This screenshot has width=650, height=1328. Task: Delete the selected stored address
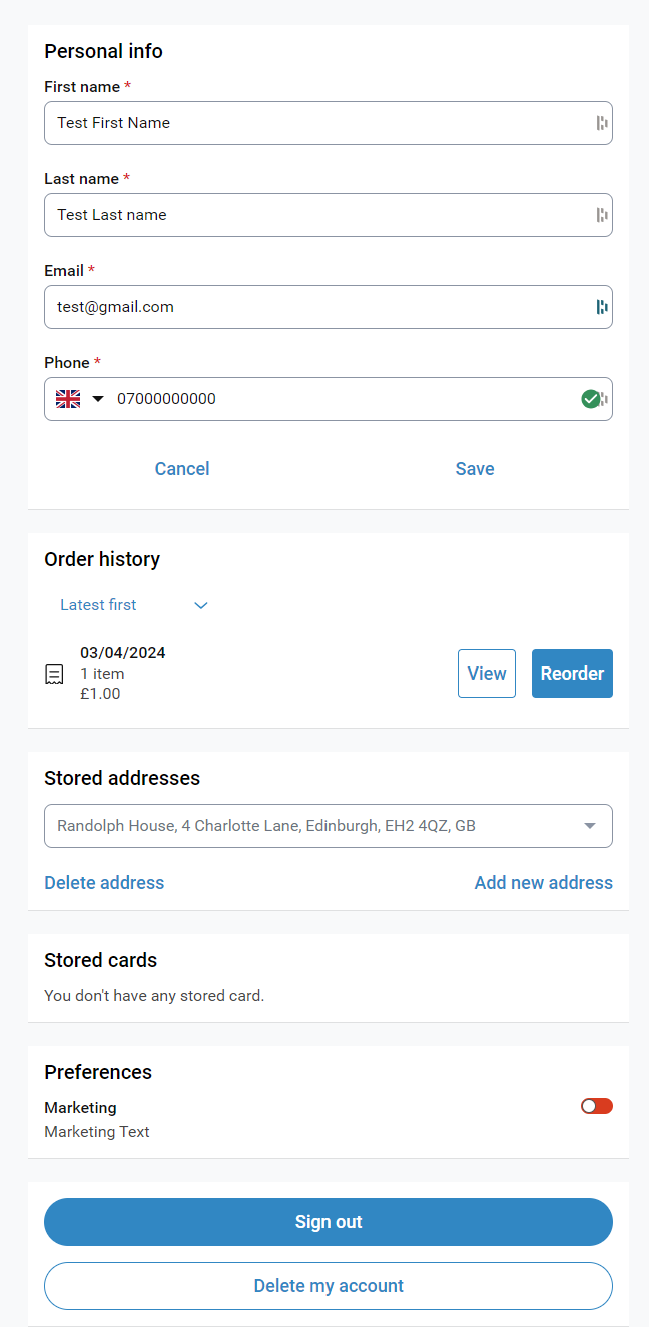tap(104, 883)
